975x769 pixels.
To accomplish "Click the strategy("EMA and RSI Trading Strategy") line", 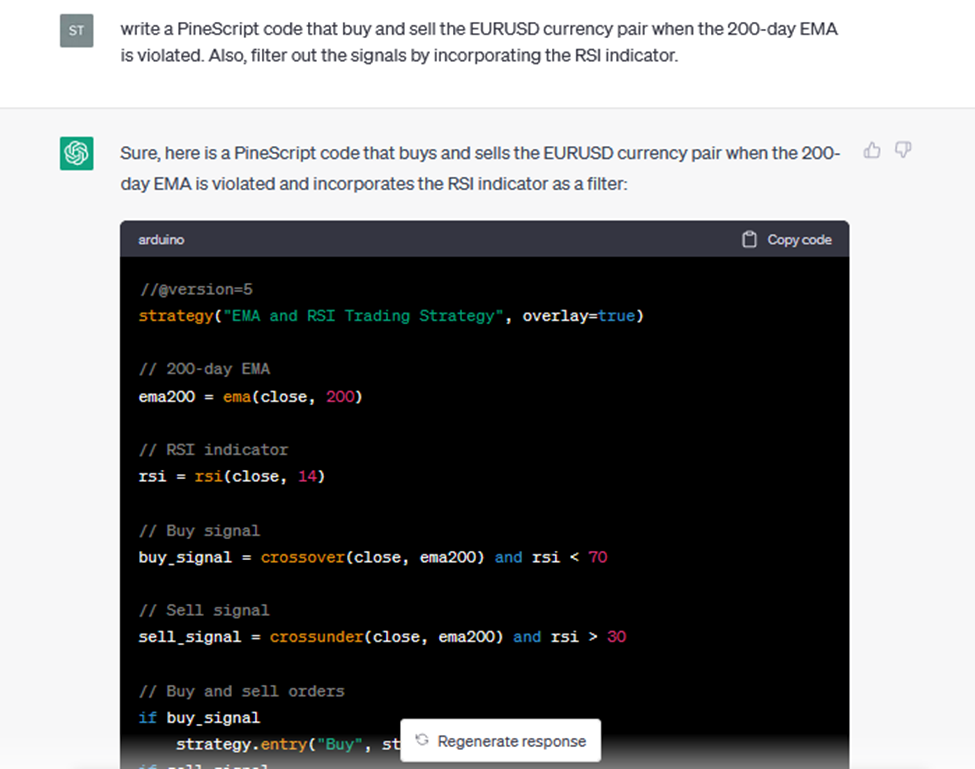I will pos(391,316).
